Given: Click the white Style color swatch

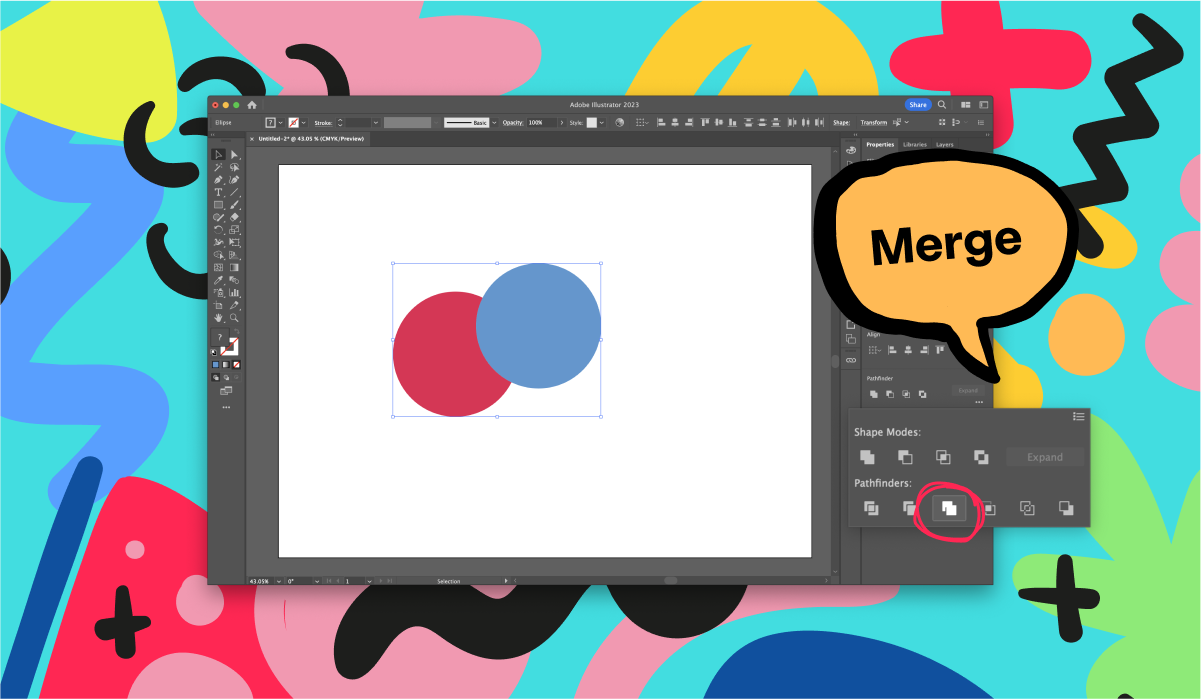Looking at the screenshot, I should pos(592,122).
